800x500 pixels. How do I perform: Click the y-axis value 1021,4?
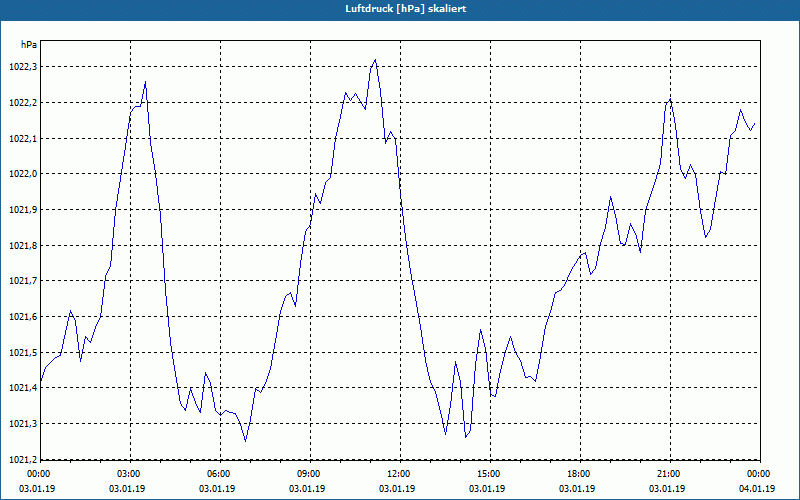pyautogui.click(x=23, y=388)
